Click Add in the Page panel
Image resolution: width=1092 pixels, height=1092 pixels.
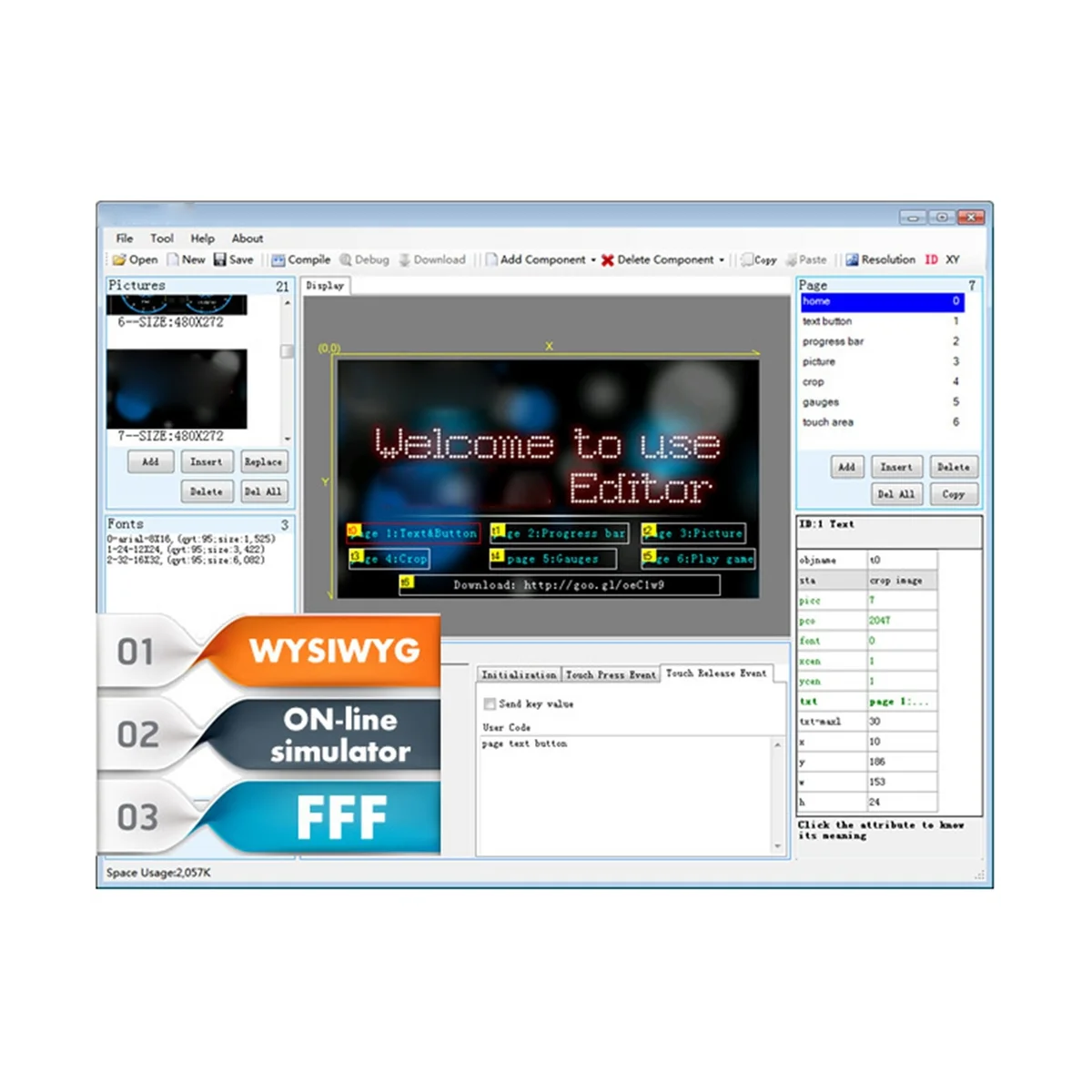[846, 467]
